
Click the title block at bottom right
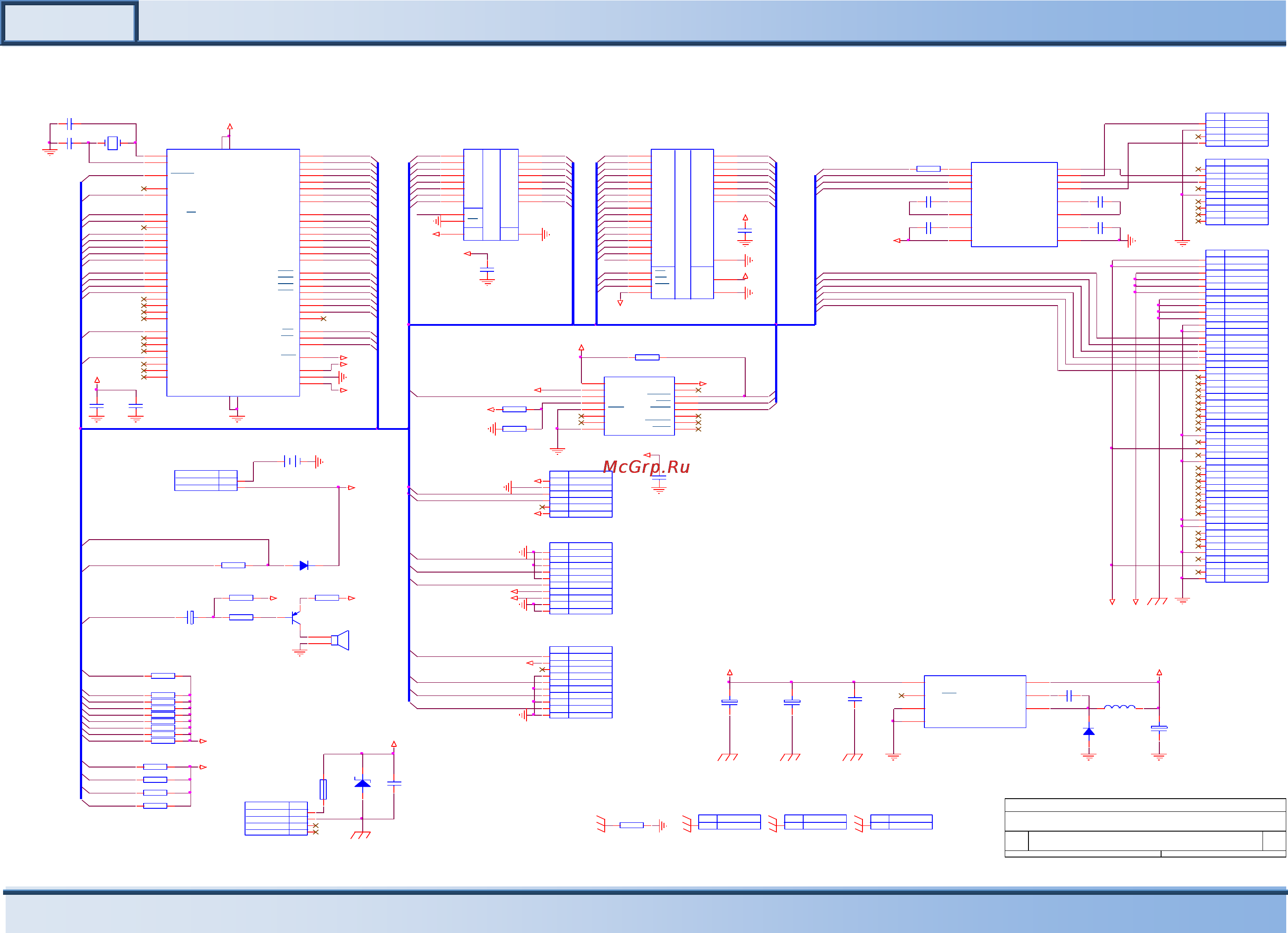click(1145, 827)
